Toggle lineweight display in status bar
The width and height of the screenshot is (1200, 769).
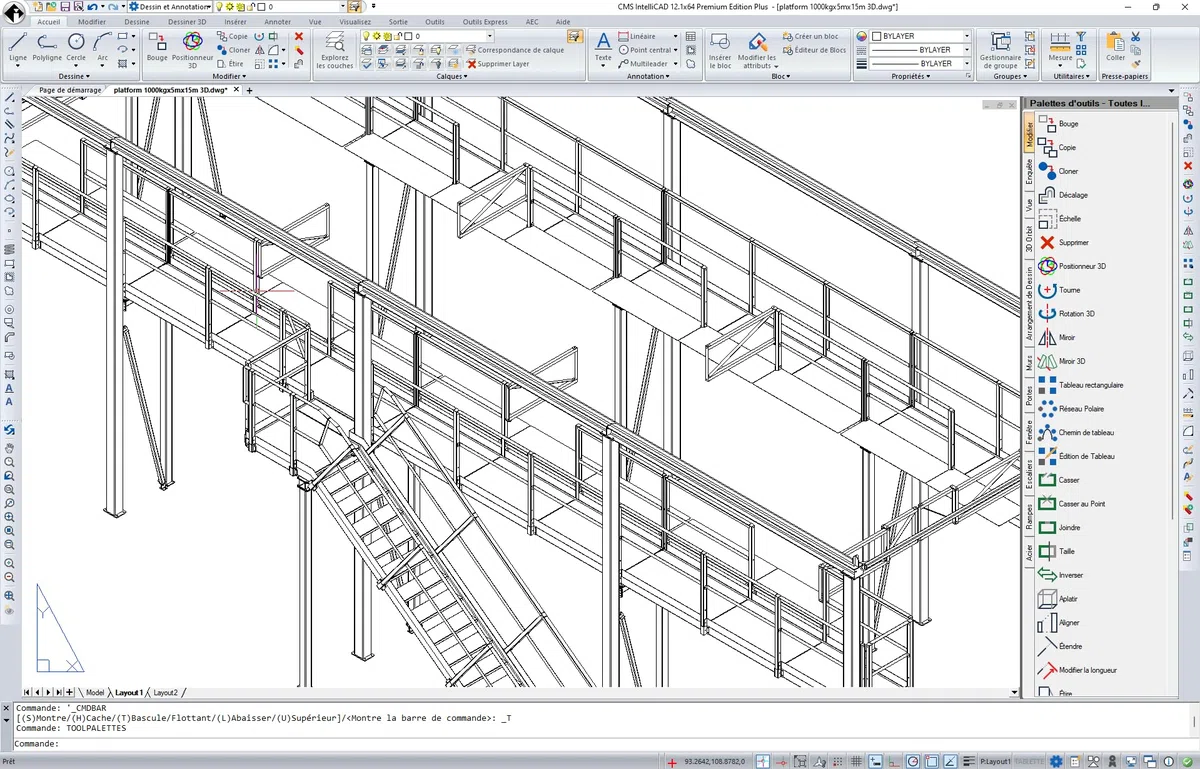click(968, 761)
